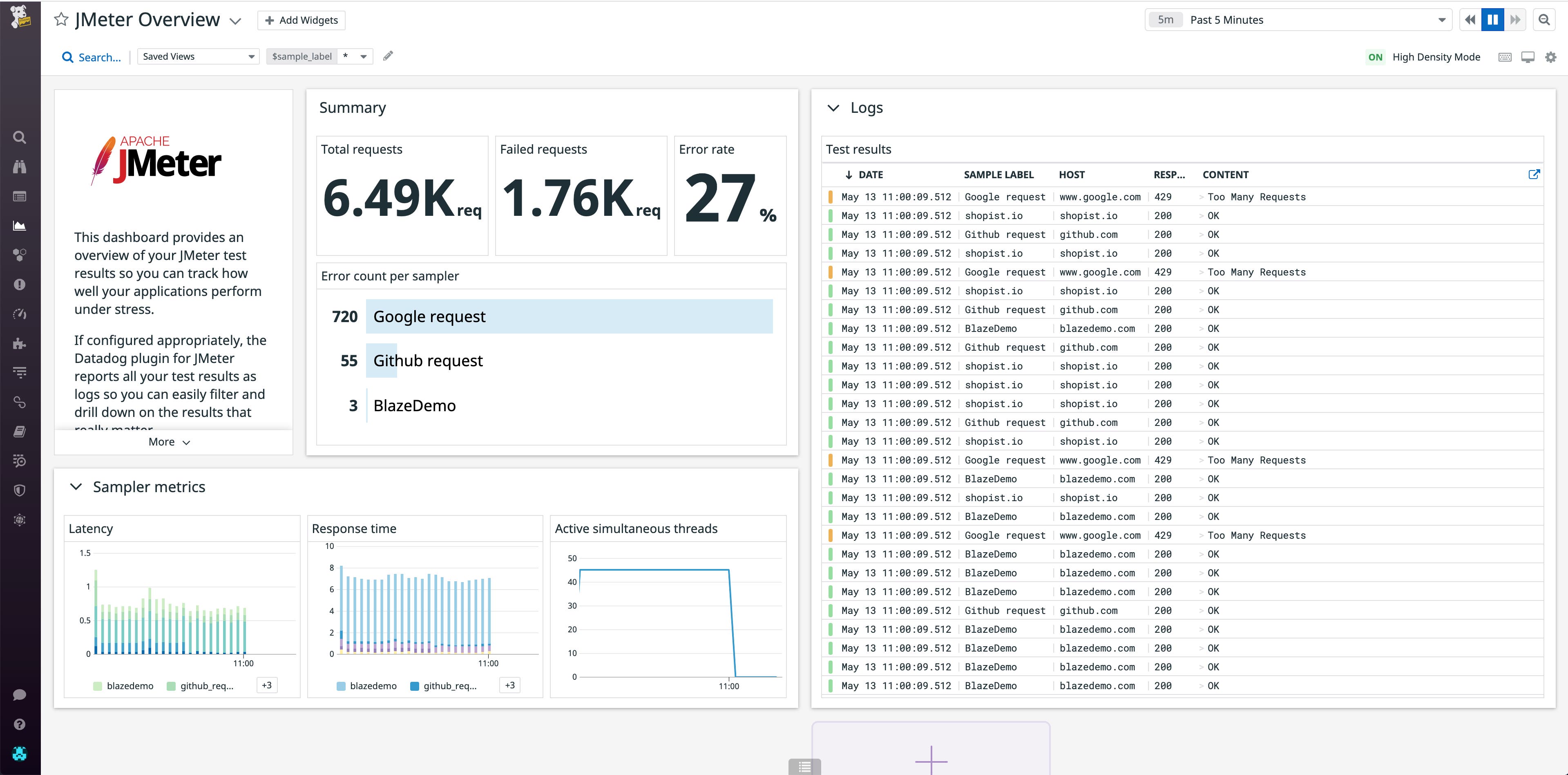Open the Monitors exclamation icon in sidebar
Viewport: 1568px width, 775px height.
(x=20, y=284)
